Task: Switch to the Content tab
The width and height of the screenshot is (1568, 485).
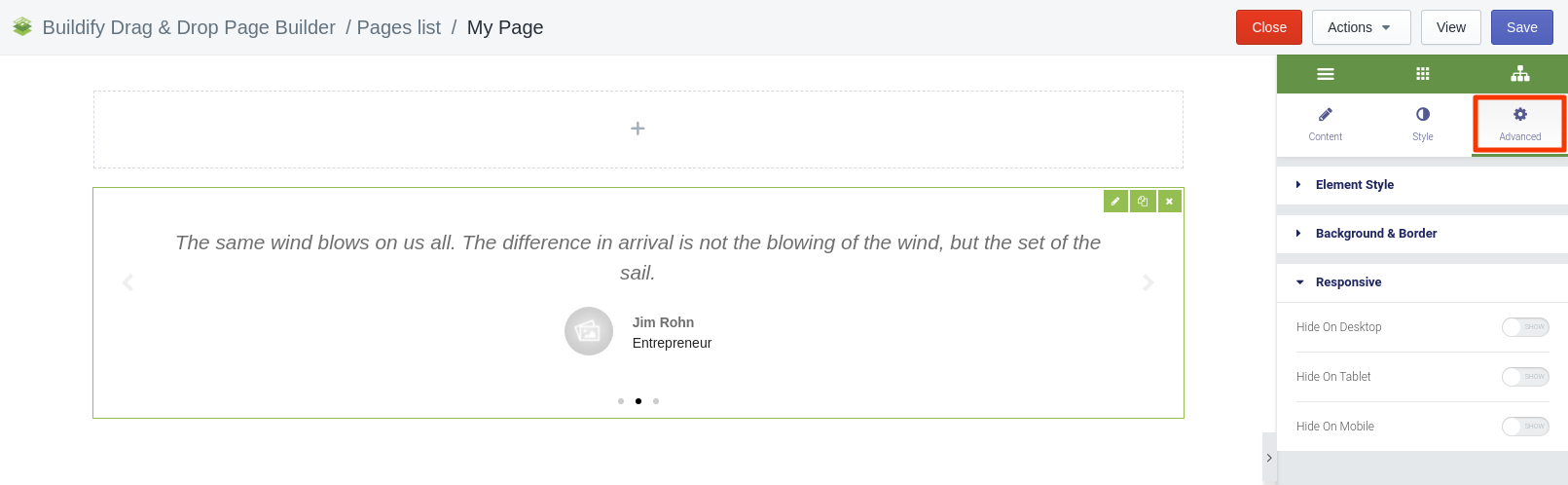Action: [1325, 124]
